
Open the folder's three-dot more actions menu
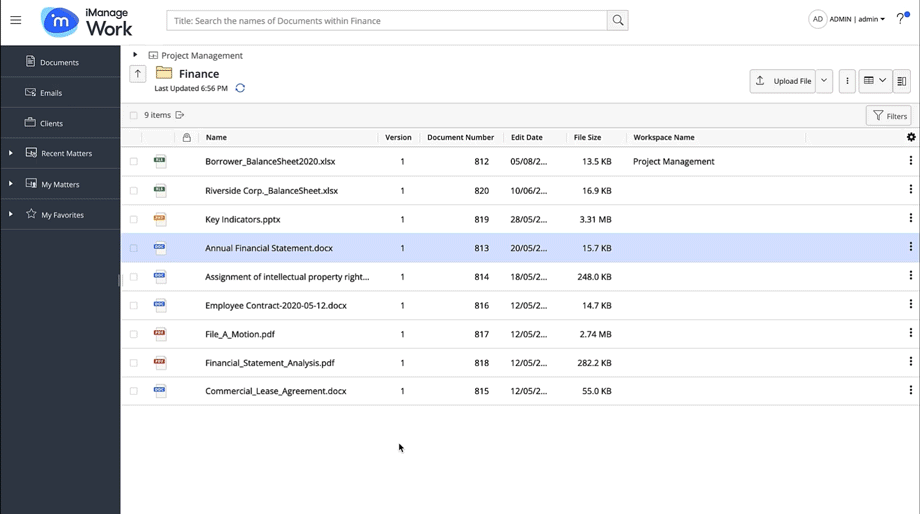(x=847, y=81)
